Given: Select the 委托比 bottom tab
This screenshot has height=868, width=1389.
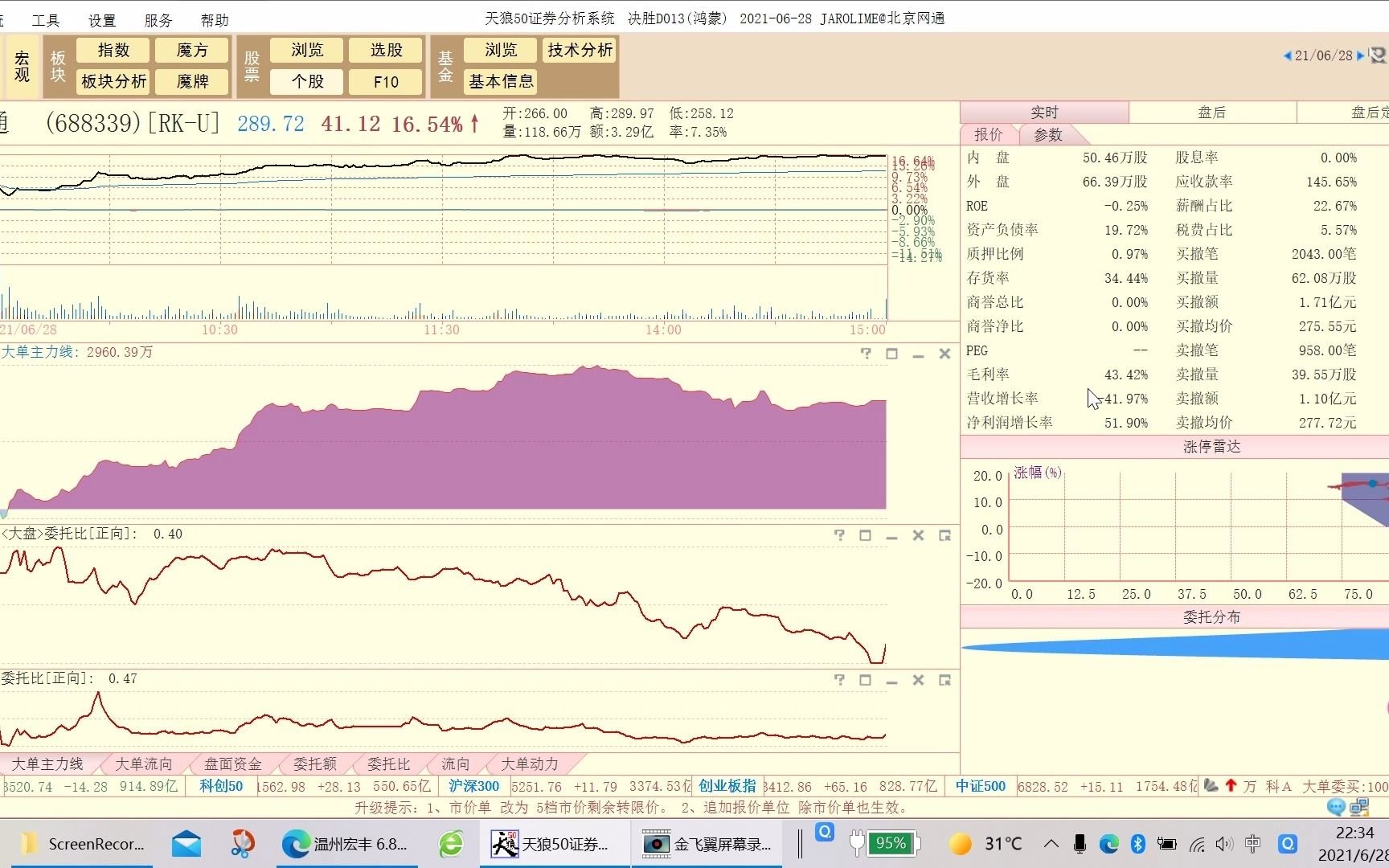Looking at the screenshot, I should [x=388, y=764].
